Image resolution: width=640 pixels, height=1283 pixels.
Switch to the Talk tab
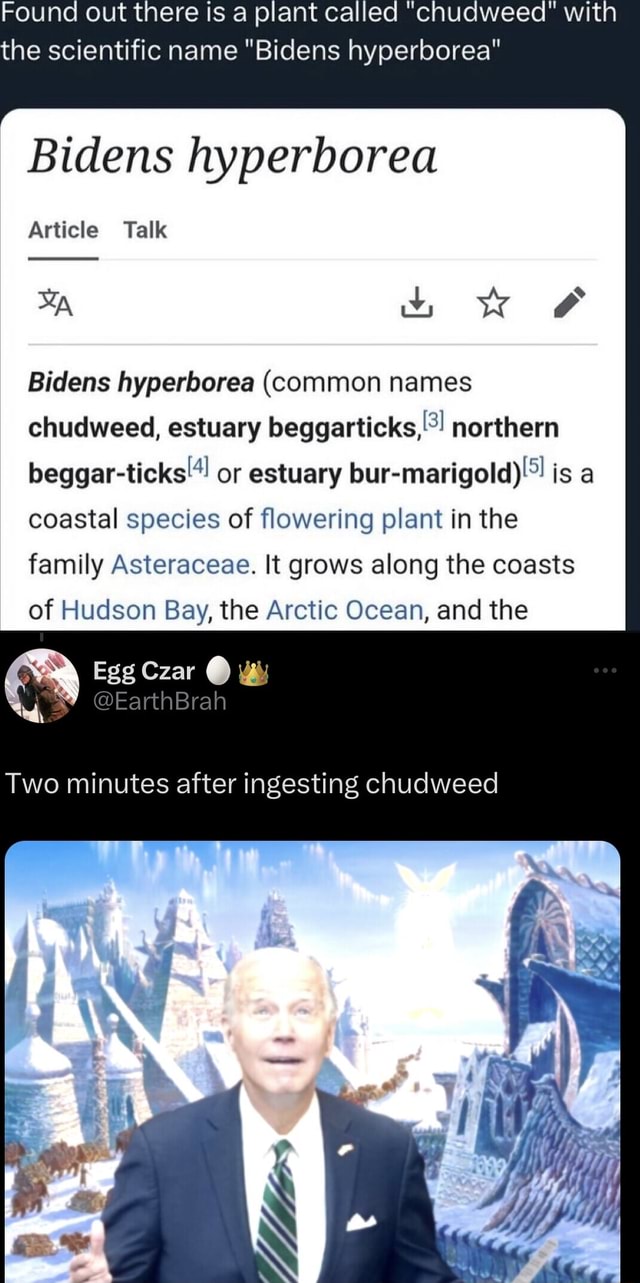click(147, 230)
